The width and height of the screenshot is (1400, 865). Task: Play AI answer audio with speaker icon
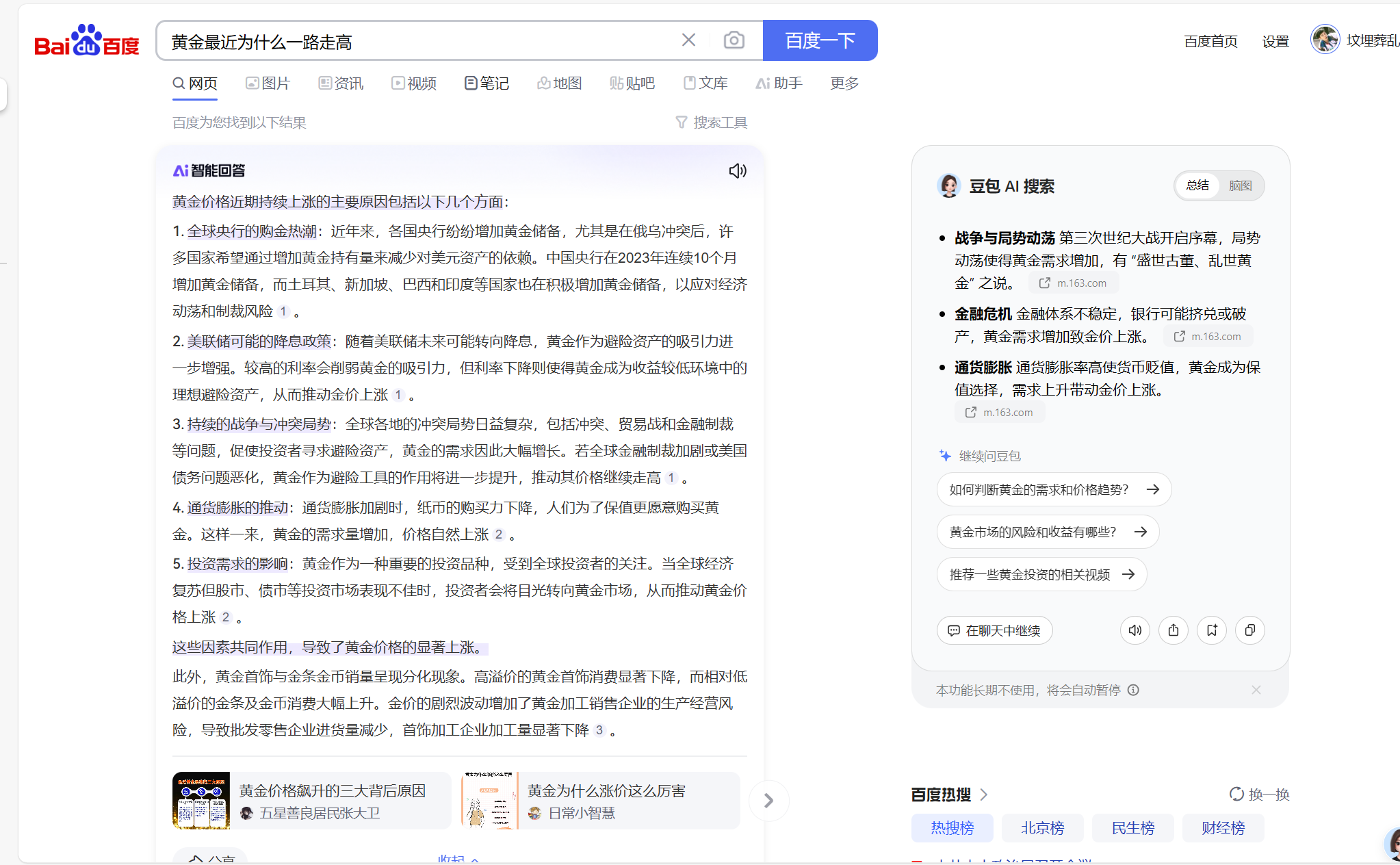tap(737, 171)
